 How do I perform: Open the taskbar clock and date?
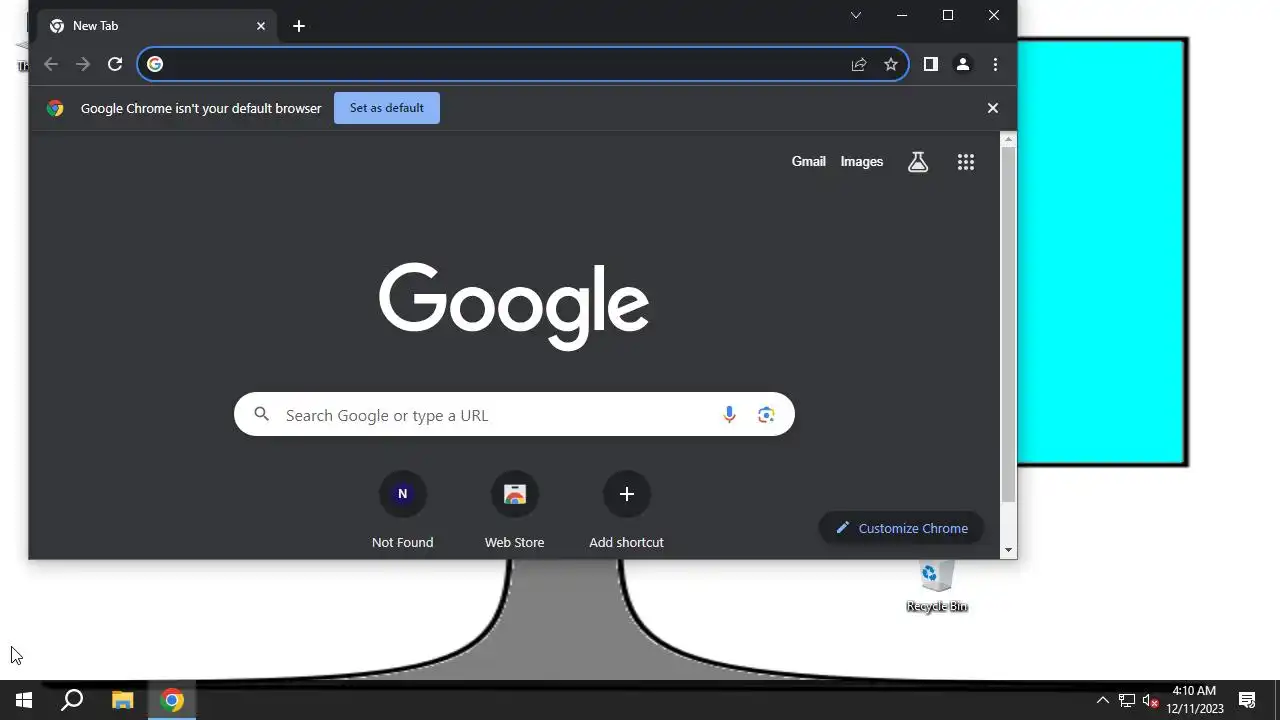pyautogui.click(x=1194, y=700)
